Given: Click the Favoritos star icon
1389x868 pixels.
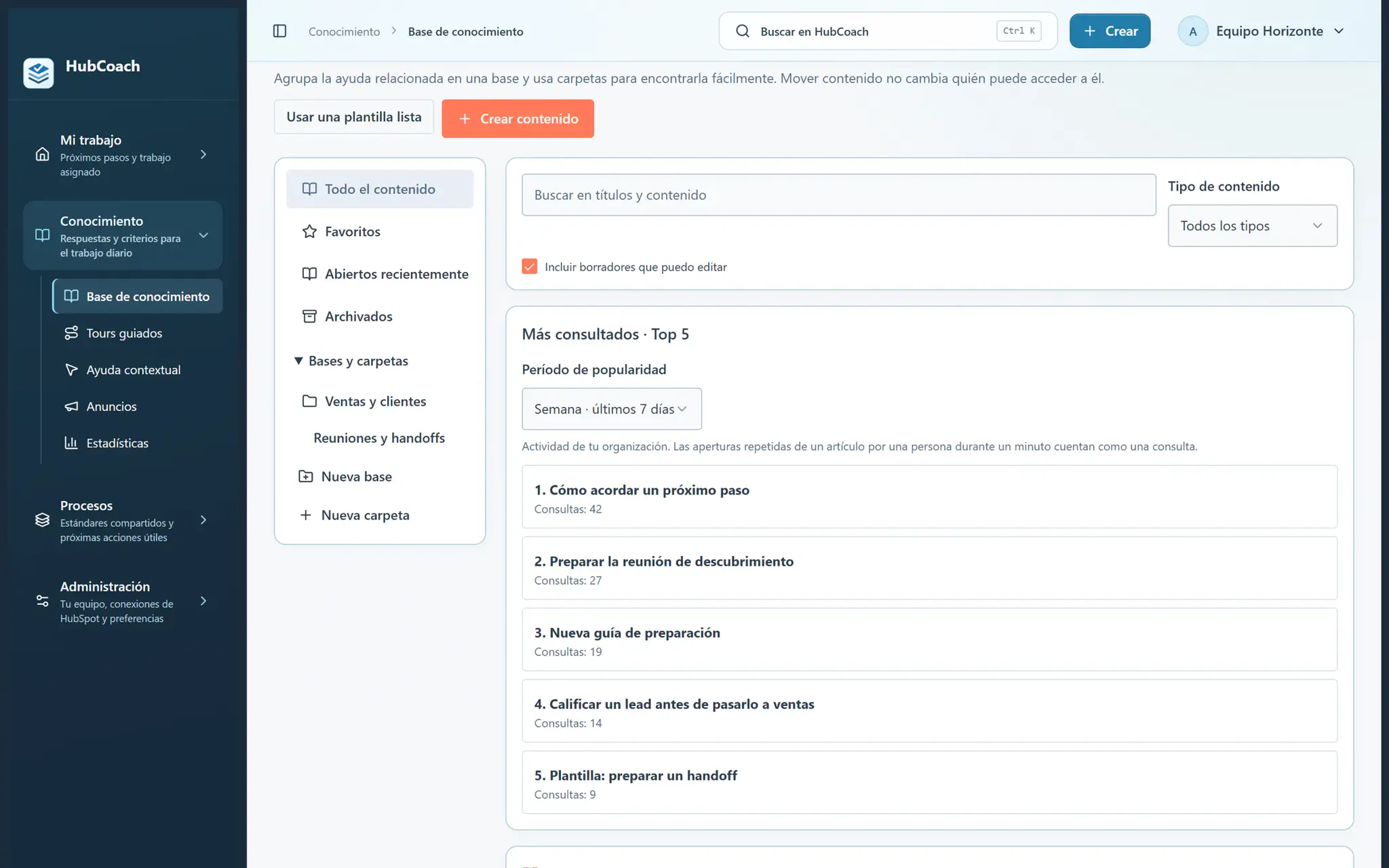Looking at the screenshot, I should 309,231.
